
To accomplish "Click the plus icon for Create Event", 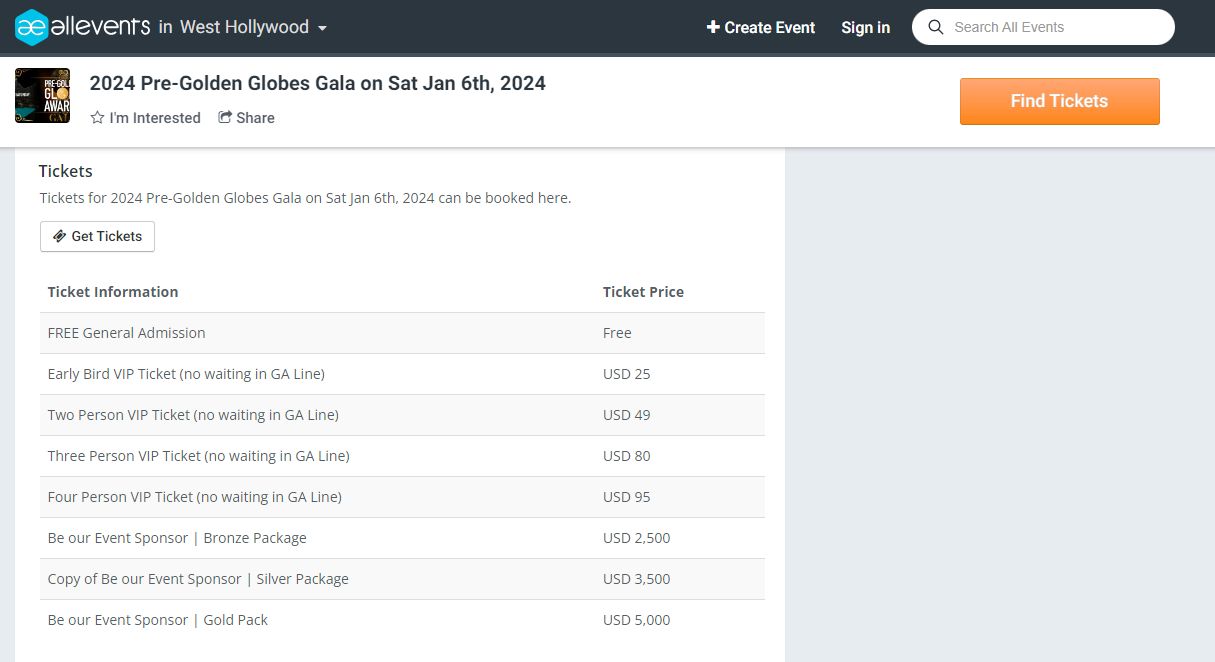I will click(x=713, y=27).
